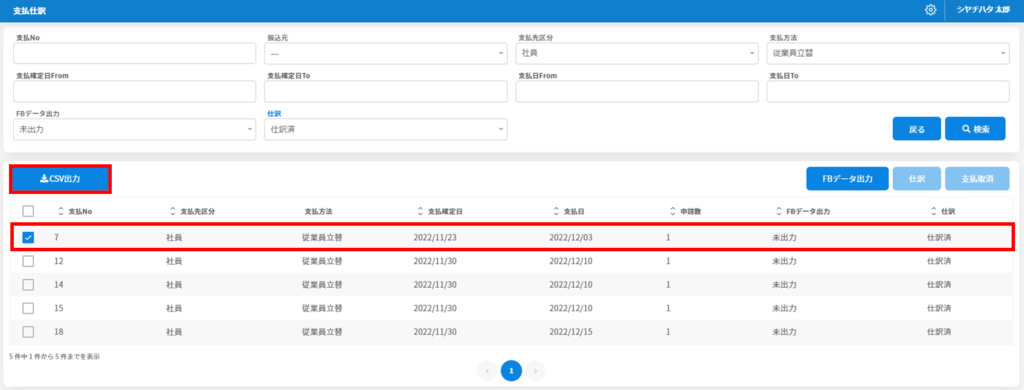Screen dimensions: 1024x390
Task: Click the 仕訳 action button
Action: click(916, 178)
